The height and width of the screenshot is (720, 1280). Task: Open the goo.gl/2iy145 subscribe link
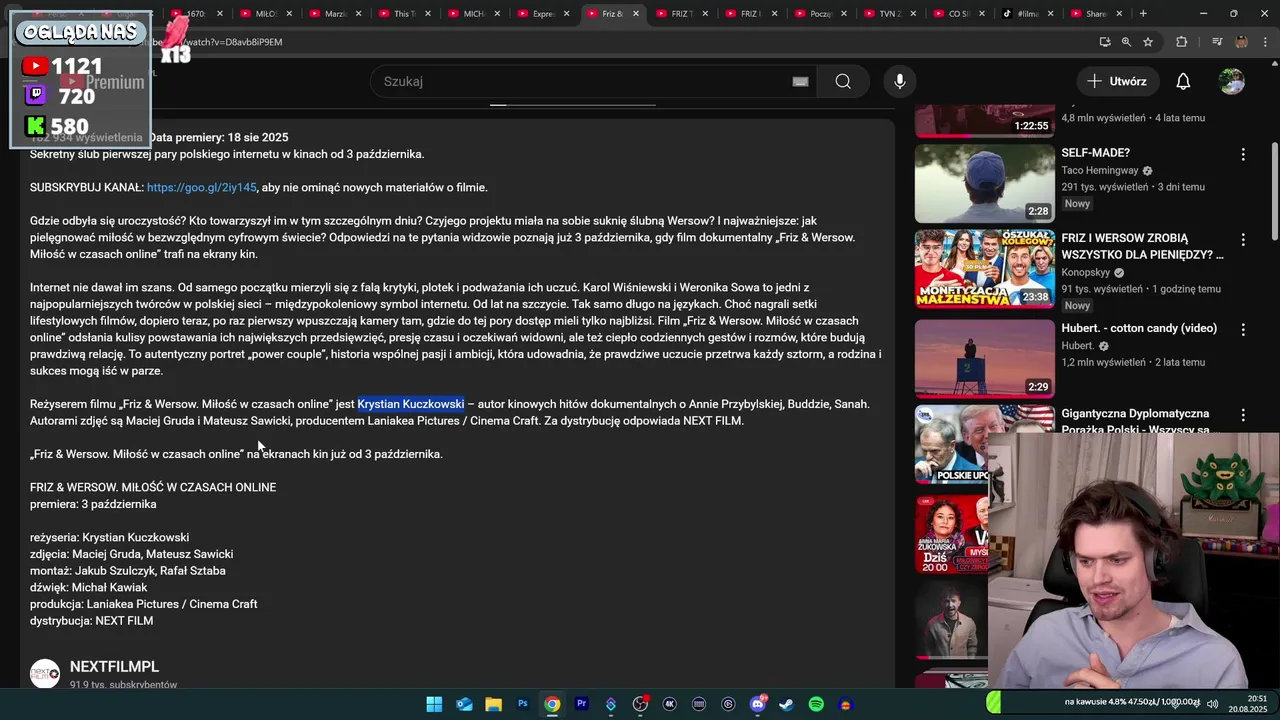[201, 187]
